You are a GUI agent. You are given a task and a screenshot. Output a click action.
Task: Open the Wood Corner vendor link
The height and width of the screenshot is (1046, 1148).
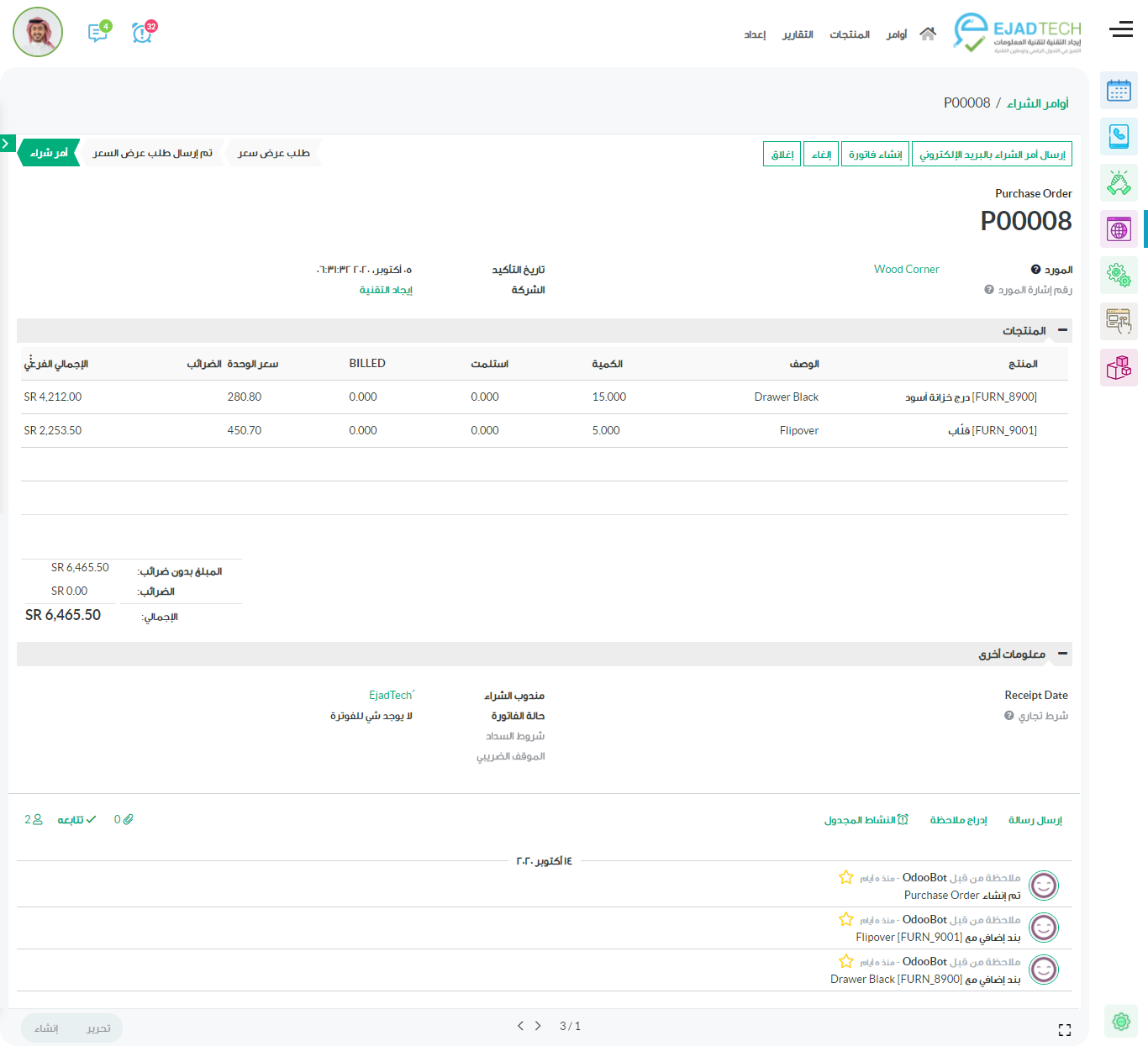[x=906, y=270]
